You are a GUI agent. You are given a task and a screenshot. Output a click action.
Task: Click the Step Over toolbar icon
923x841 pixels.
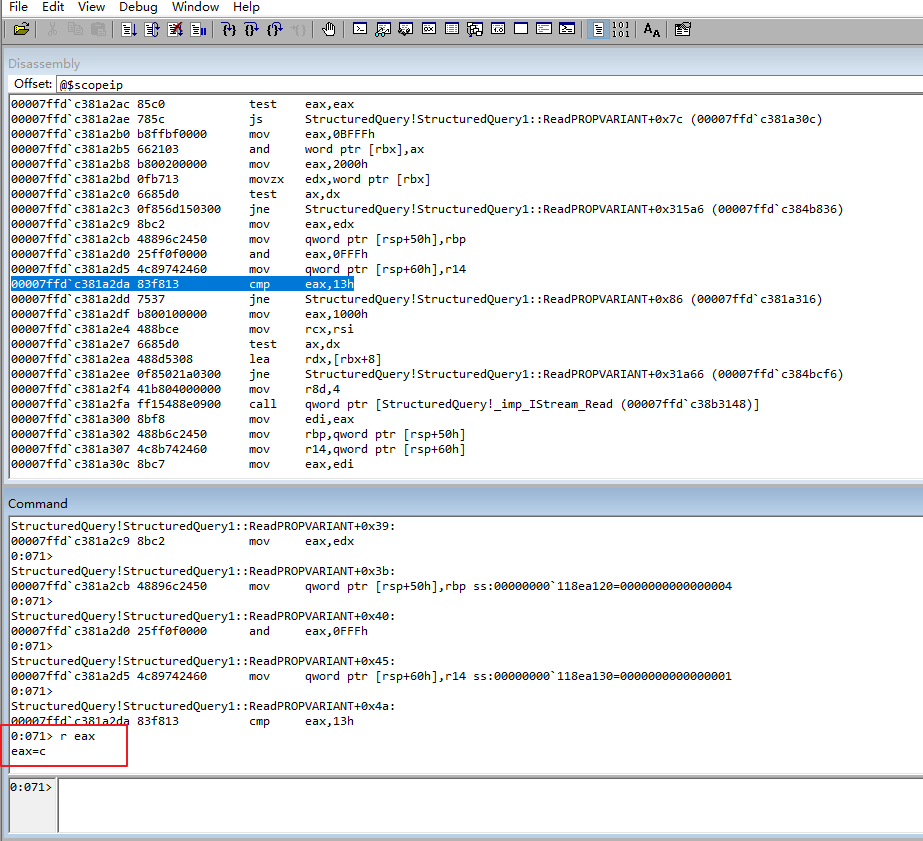click(x=252, y=29)
